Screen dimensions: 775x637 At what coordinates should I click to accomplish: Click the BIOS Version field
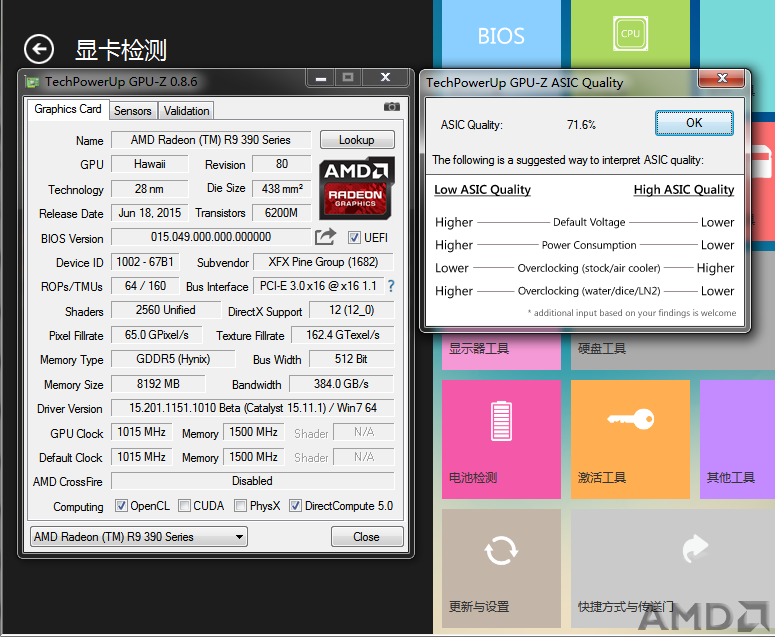(x=211, y=237)
